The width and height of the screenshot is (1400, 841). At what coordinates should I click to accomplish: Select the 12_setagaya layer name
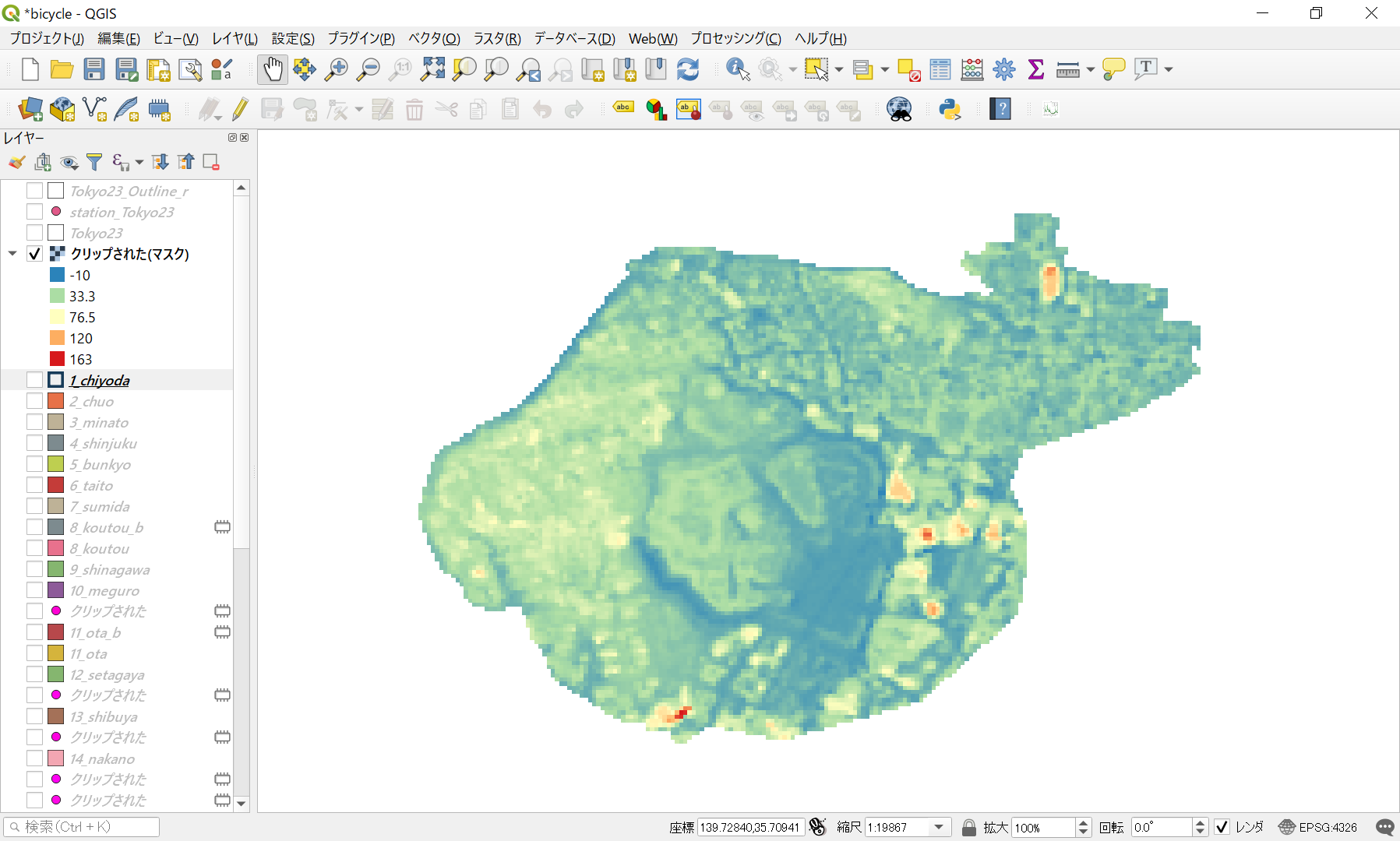[x=107, y=674]
